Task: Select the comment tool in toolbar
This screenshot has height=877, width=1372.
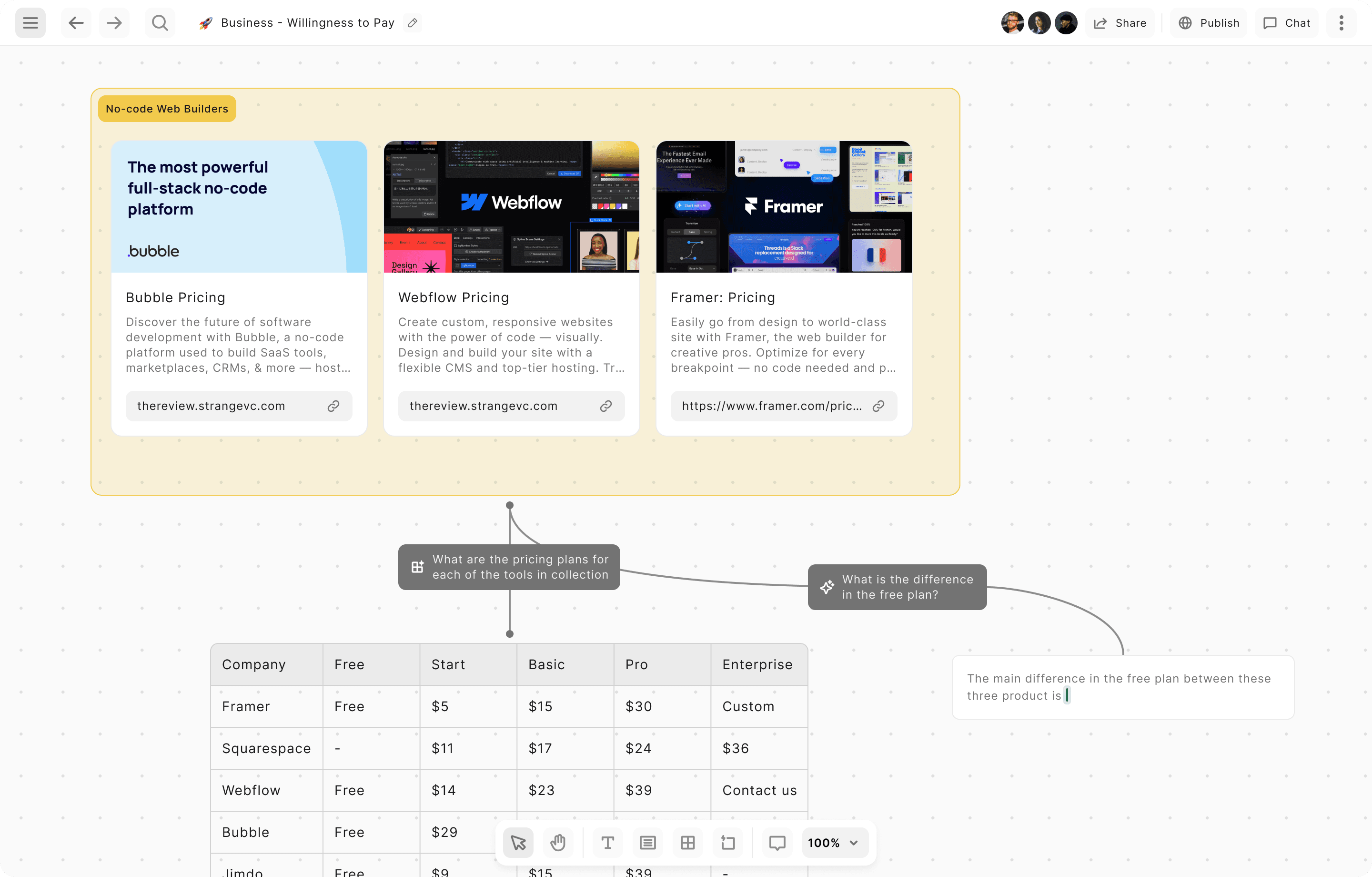Action: pos(777,842)
